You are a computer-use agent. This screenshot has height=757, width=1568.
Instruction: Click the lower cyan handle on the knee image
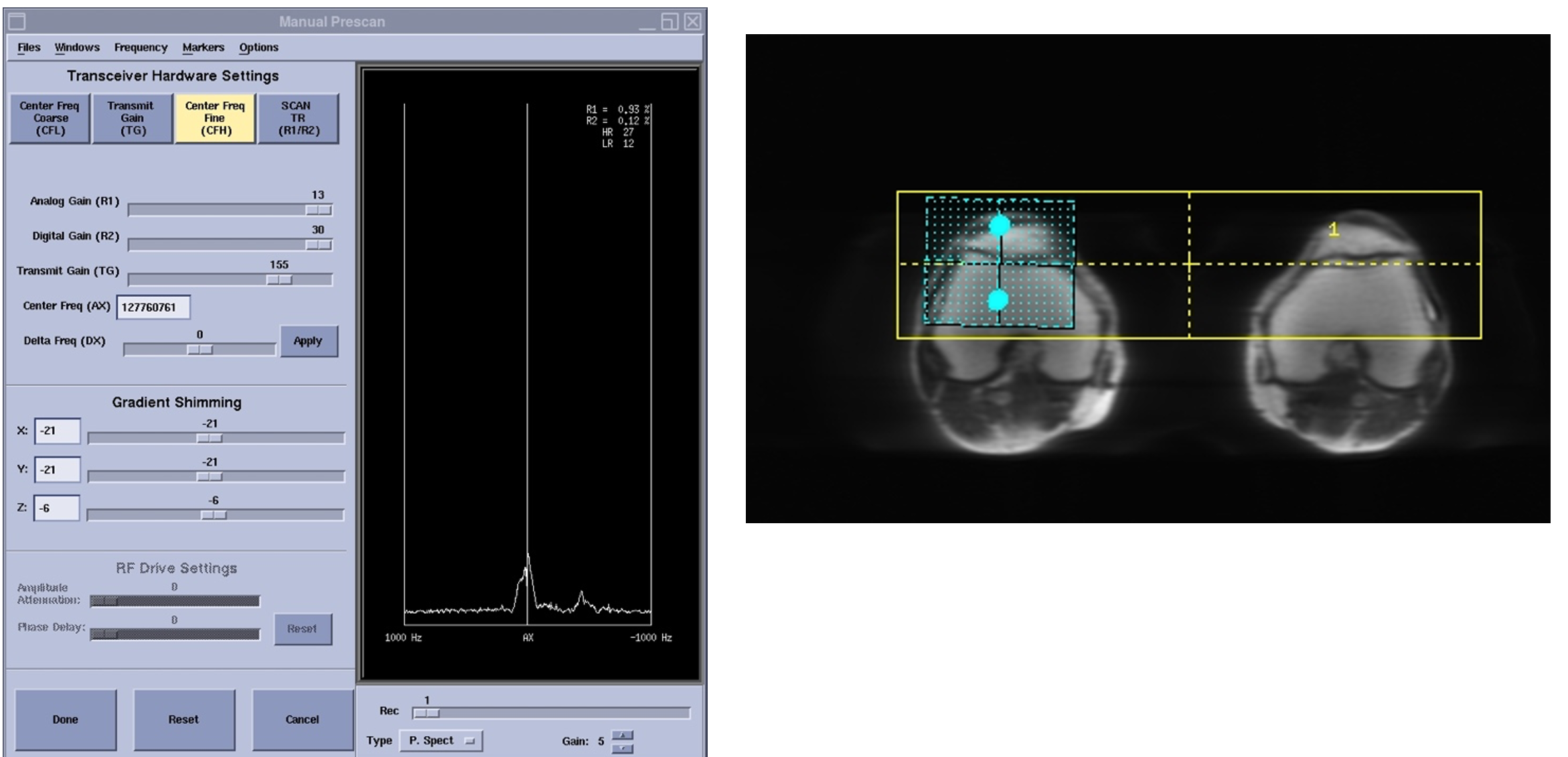pyautogui.click(x=998, y=299)
